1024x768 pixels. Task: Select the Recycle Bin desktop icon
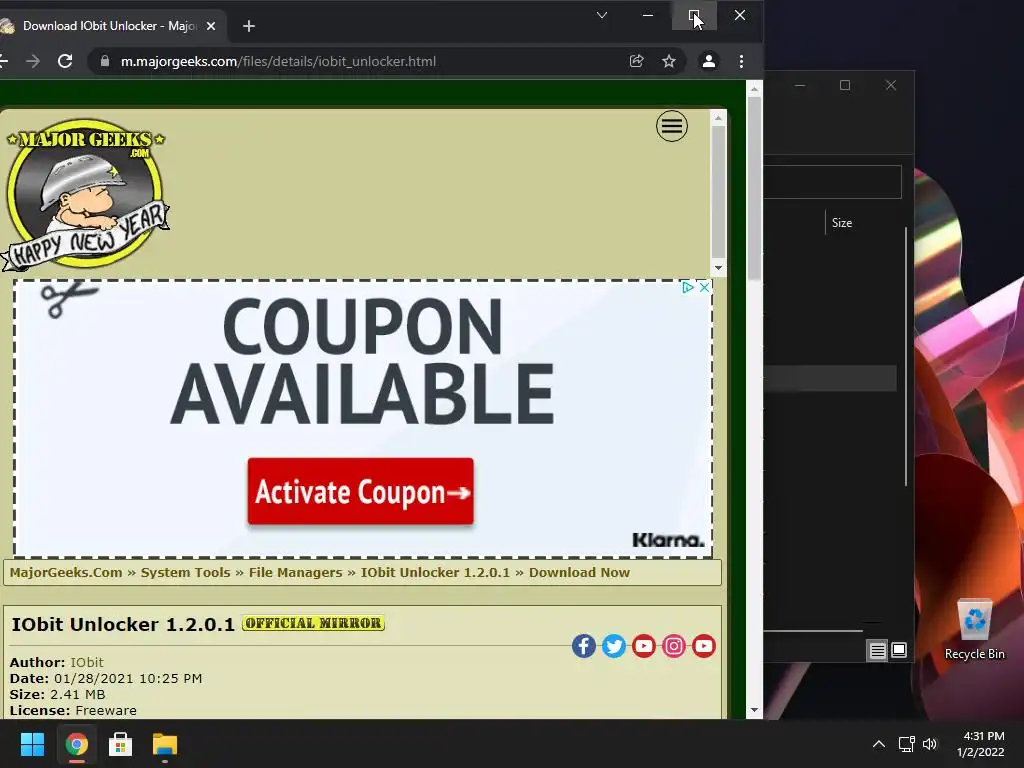click(x=974, y=629)
